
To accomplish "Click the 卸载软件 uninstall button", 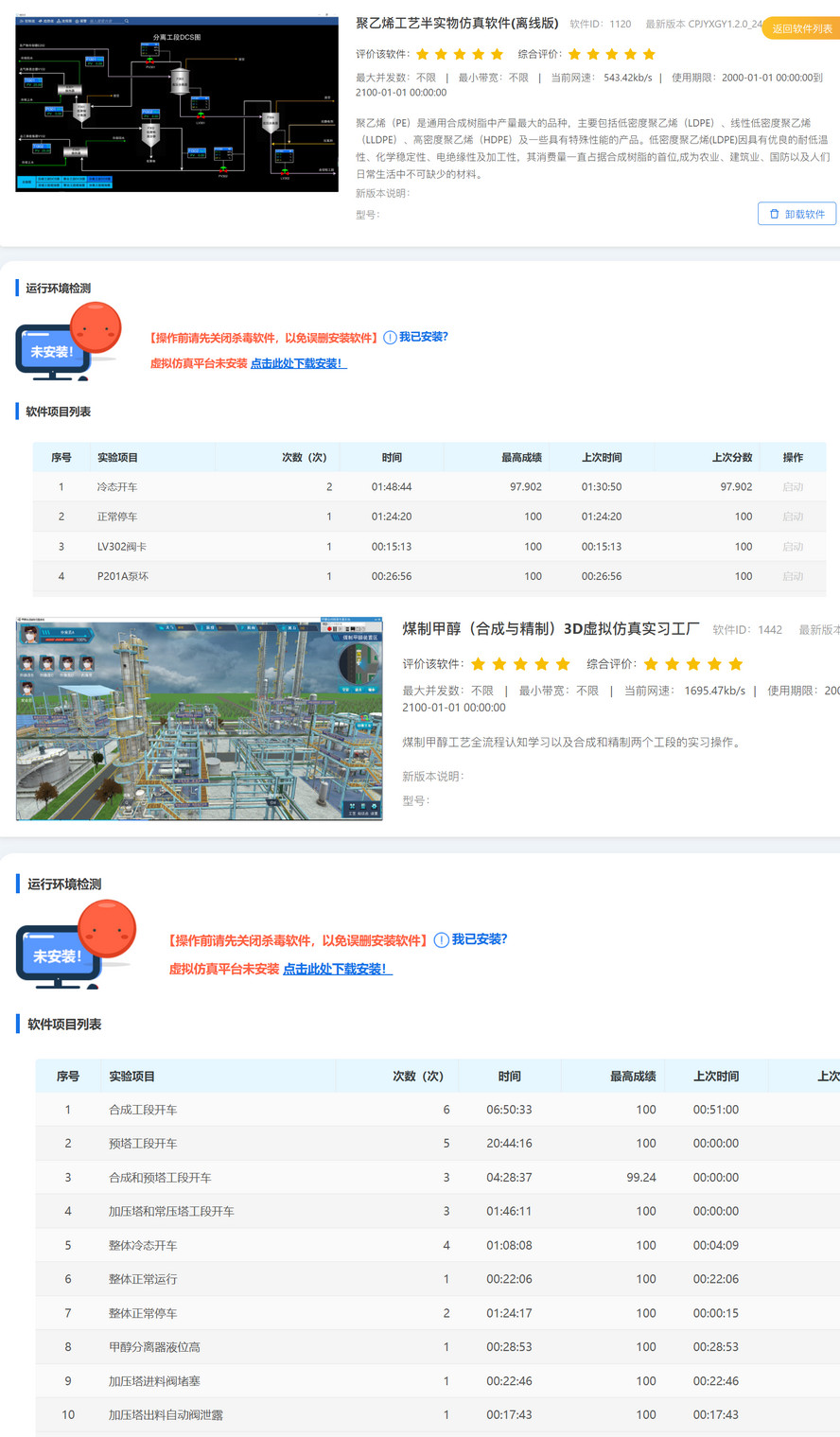I will pos(796,214).
